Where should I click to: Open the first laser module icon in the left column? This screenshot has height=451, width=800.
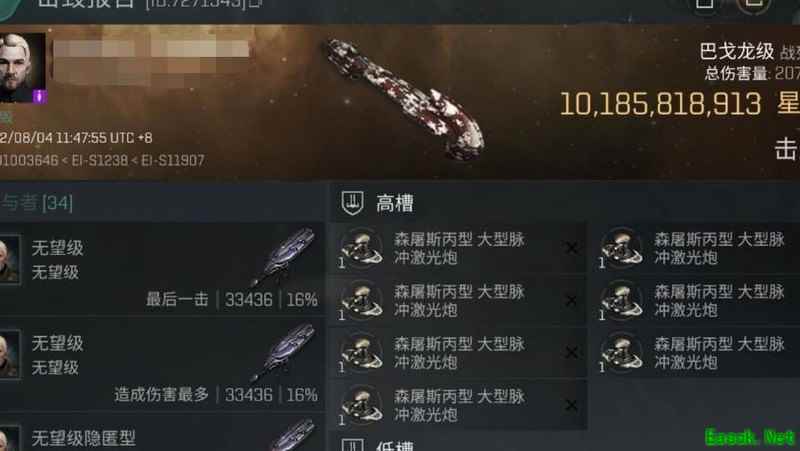click(x=362, y=248)
